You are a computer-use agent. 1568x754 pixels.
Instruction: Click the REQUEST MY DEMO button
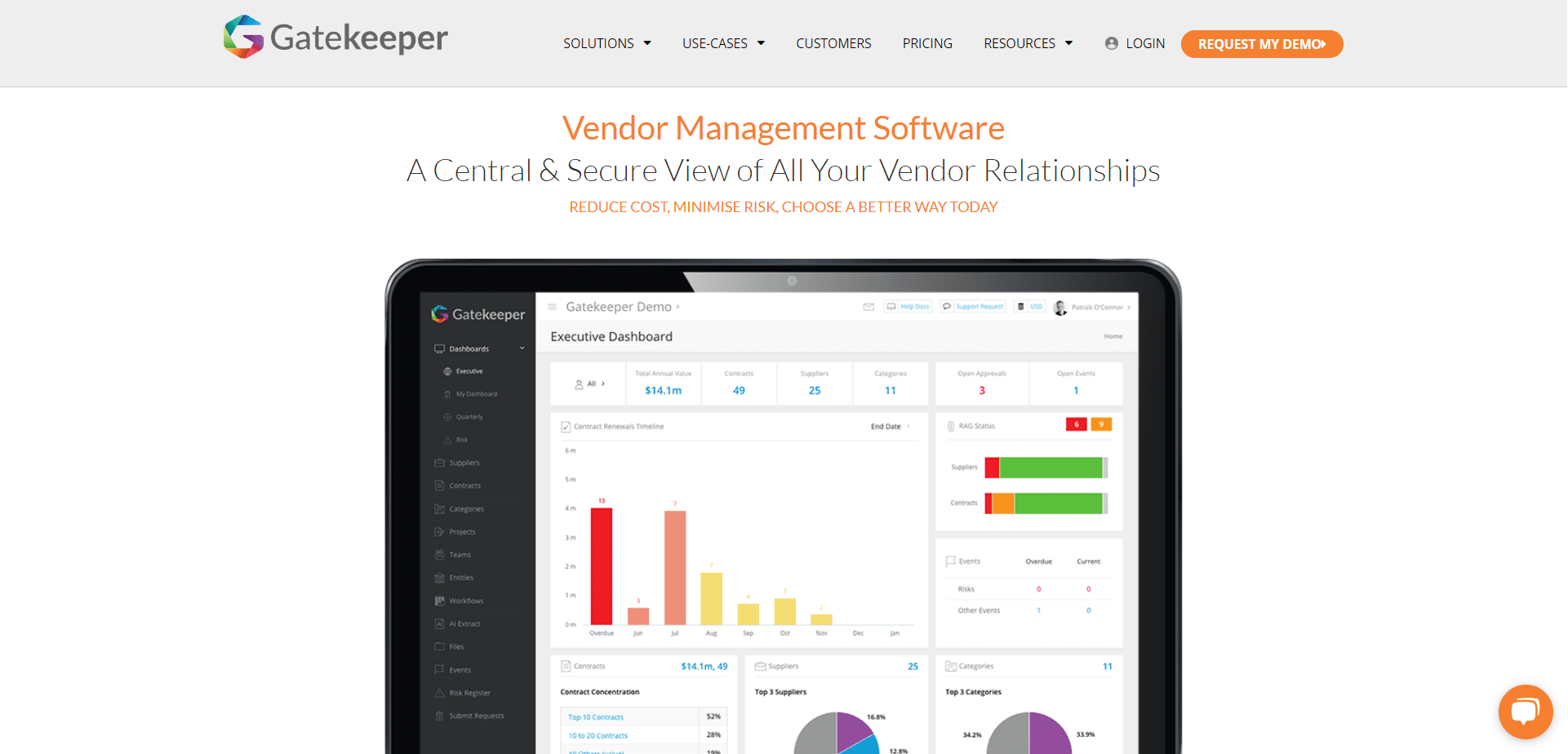click(1262, 44)
